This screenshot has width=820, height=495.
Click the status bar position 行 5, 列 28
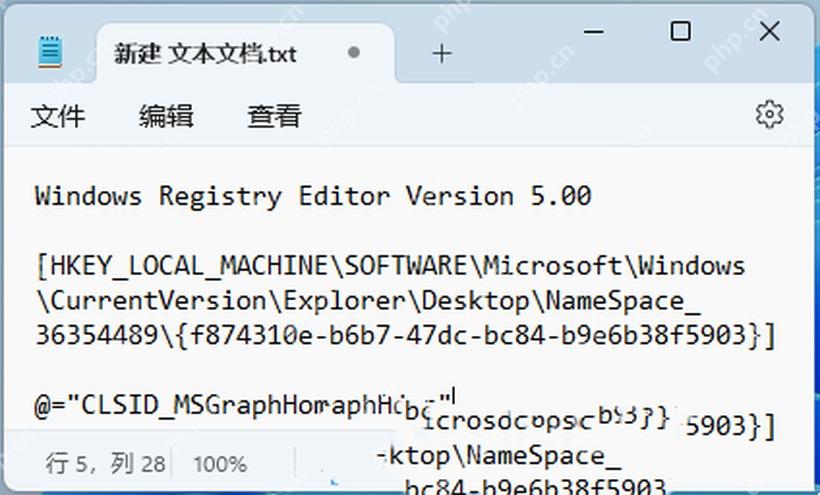[105, 464]
